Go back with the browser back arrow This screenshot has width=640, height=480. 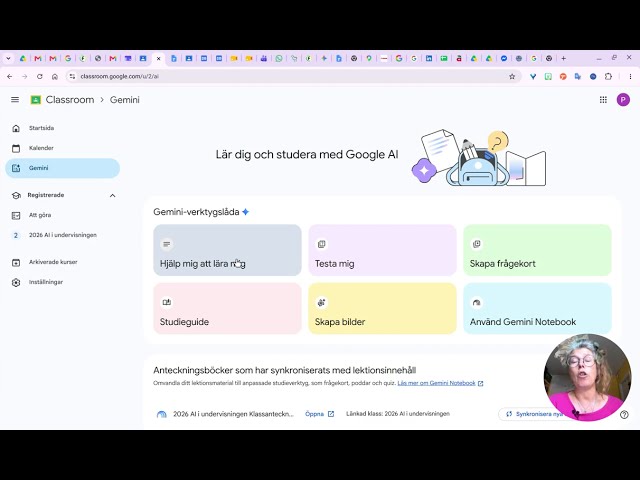[9, 76]
